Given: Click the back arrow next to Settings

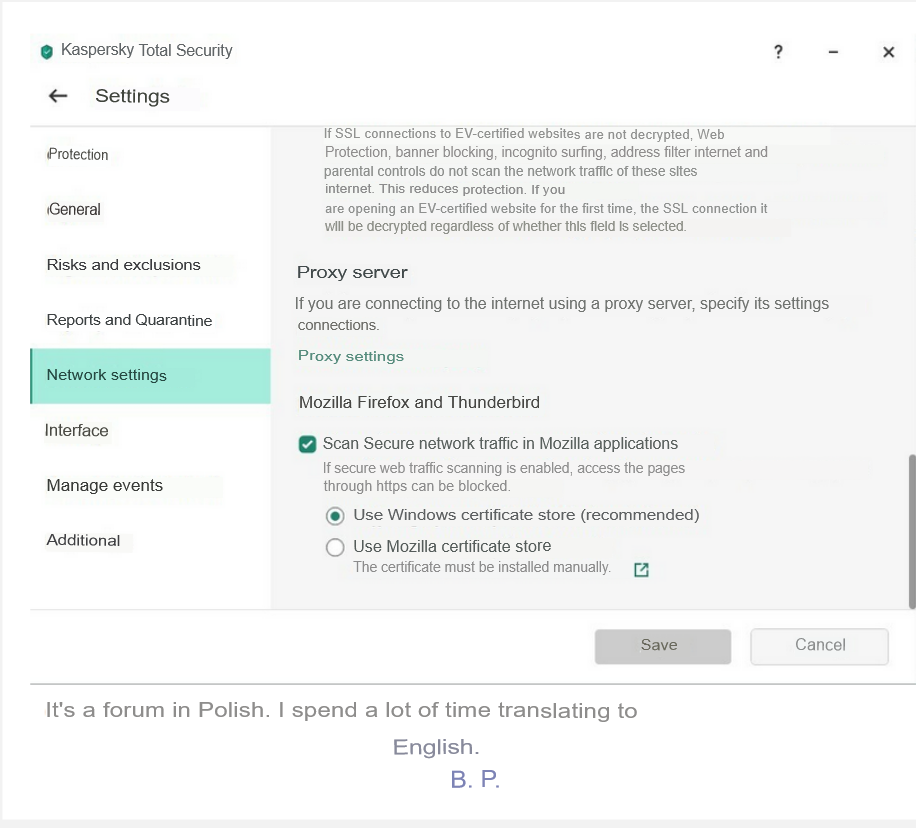Looking at the screenshot, I should tap(58, 96).
